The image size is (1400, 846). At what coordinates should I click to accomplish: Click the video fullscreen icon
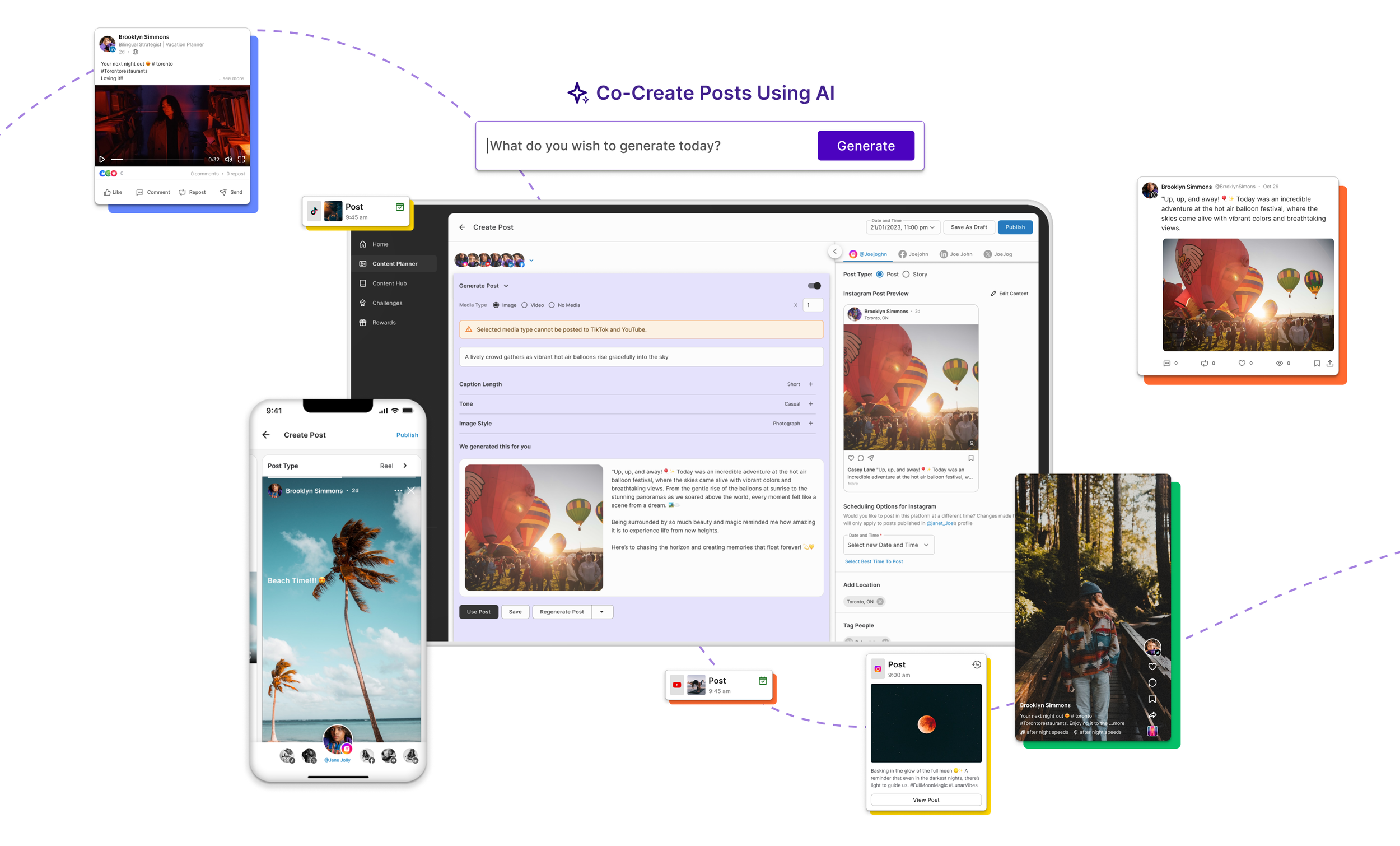[x=241, y=159]
